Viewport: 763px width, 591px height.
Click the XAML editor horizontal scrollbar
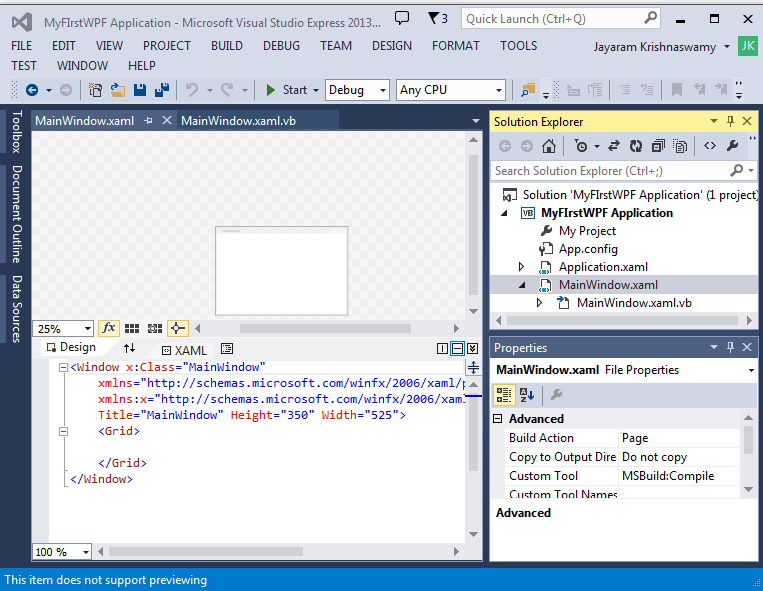[206, 552]
